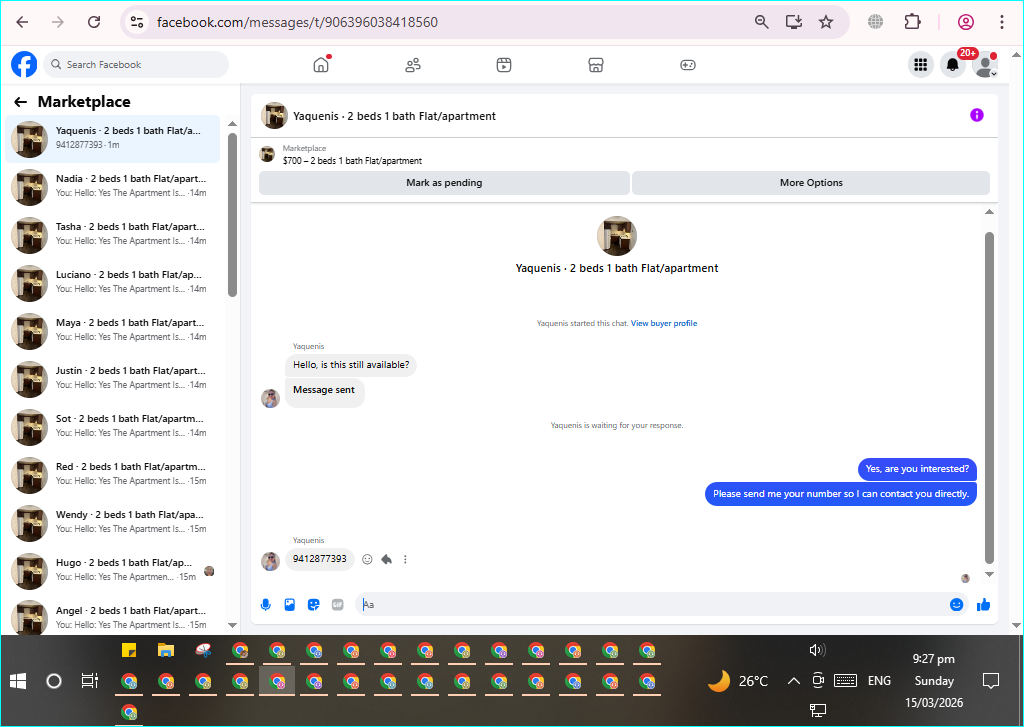Image resolution: width=1024 pixels, height=727 pixels.
Task: Open the Windows notification center
Action: pos(991,681)
